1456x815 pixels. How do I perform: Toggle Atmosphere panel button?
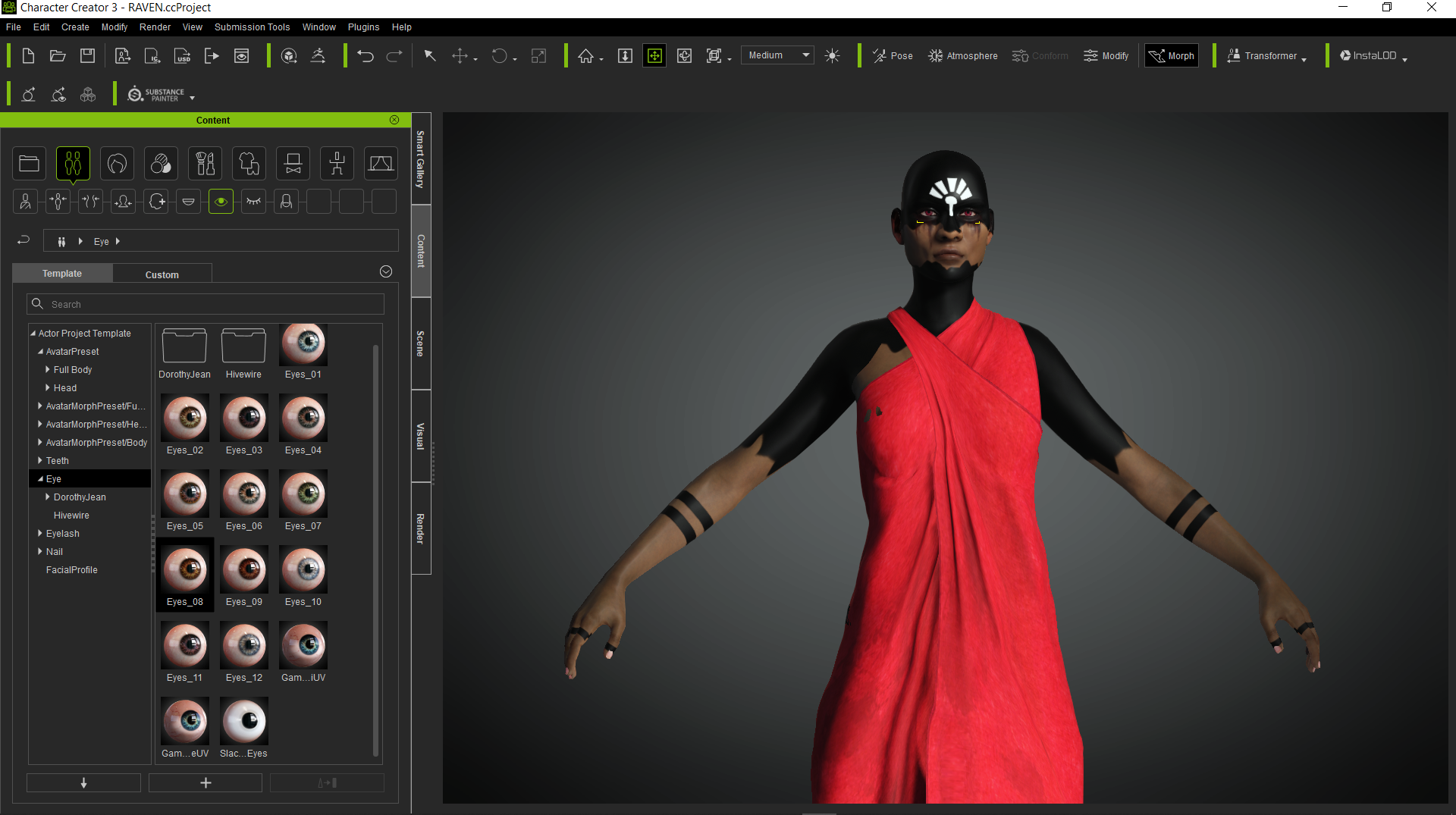(963, 56)
